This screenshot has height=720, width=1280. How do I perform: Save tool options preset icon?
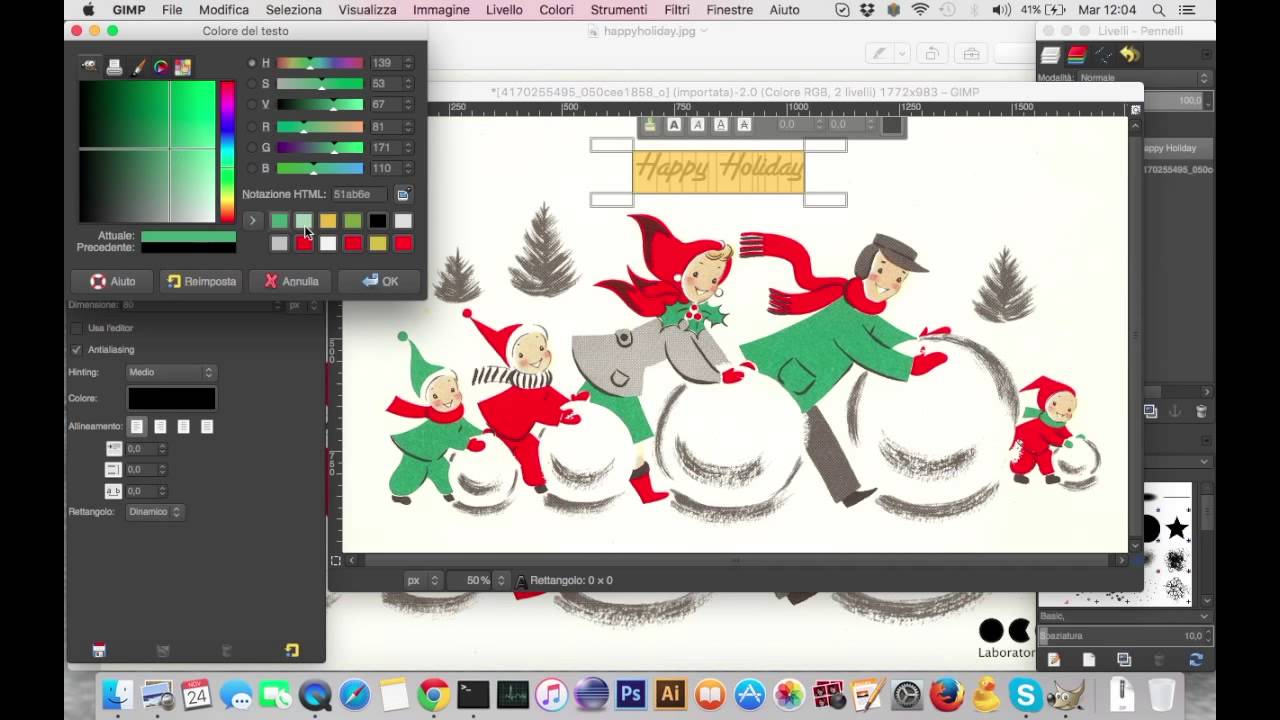pyautogui.click(x=99, y=650)
